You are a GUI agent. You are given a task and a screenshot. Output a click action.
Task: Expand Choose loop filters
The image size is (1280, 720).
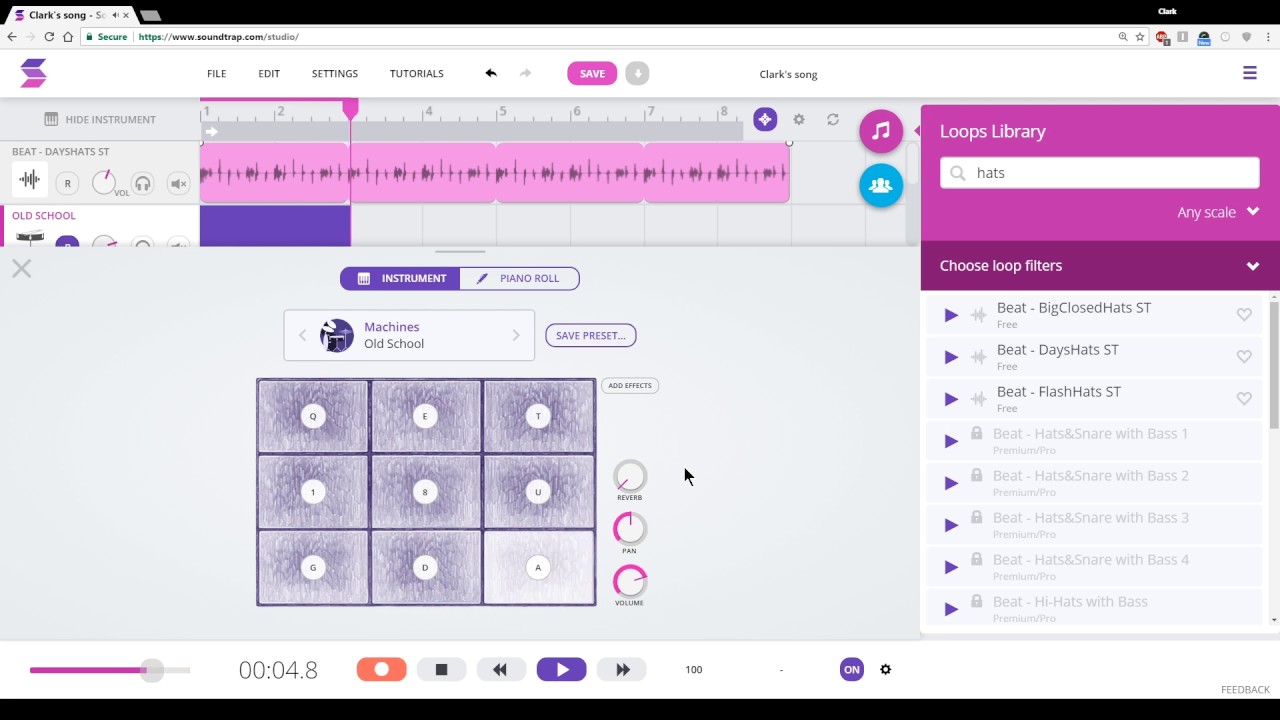pyautogui.click(x=1100, y=265)
